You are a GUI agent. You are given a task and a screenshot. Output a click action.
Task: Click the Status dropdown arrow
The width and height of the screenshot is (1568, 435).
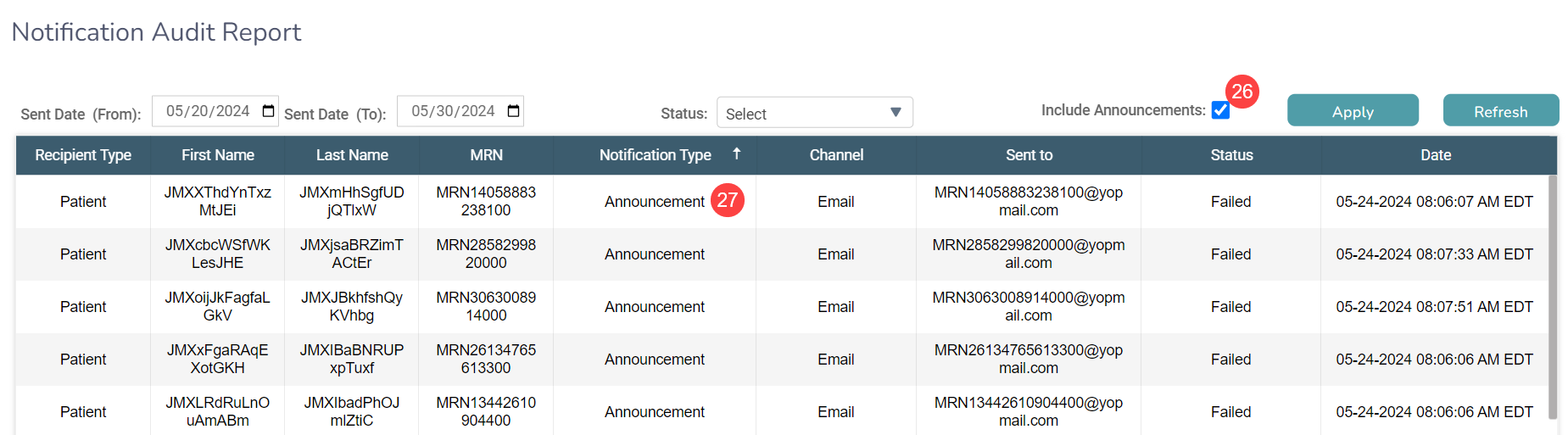(896, 113)
